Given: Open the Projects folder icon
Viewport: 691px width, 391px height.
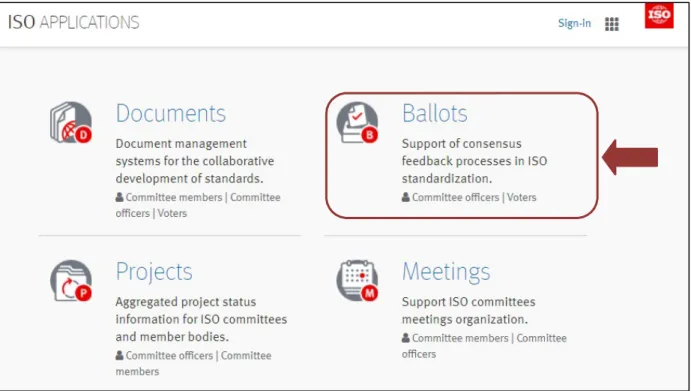Looking at the screenshot, I should pyautogui.click(x=71, y=281).
